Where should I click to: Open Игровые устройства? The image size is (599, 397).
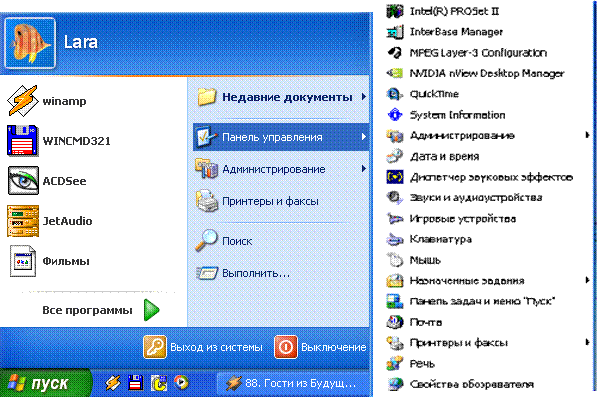pos(452,219)
